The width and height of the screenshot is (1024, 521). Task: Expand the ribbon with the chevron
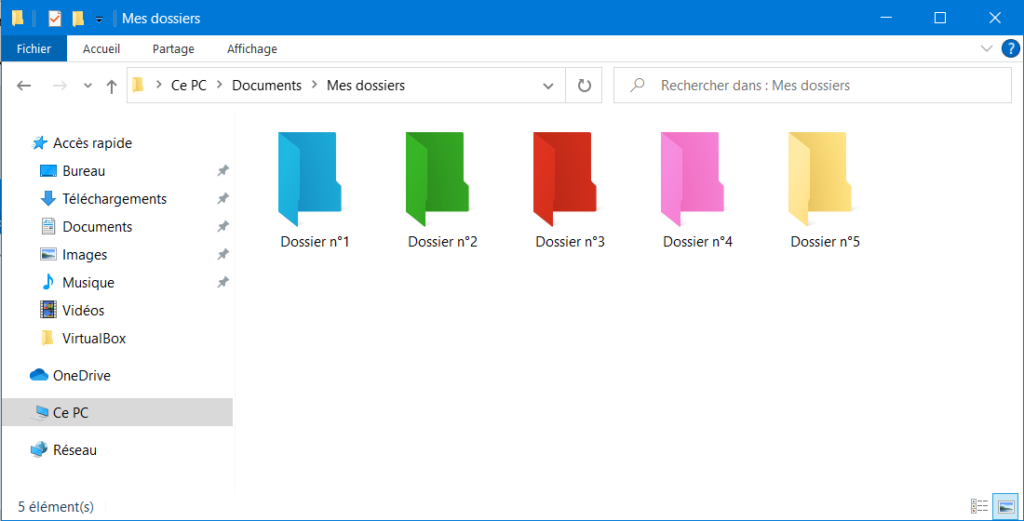[x=987, y=49]
